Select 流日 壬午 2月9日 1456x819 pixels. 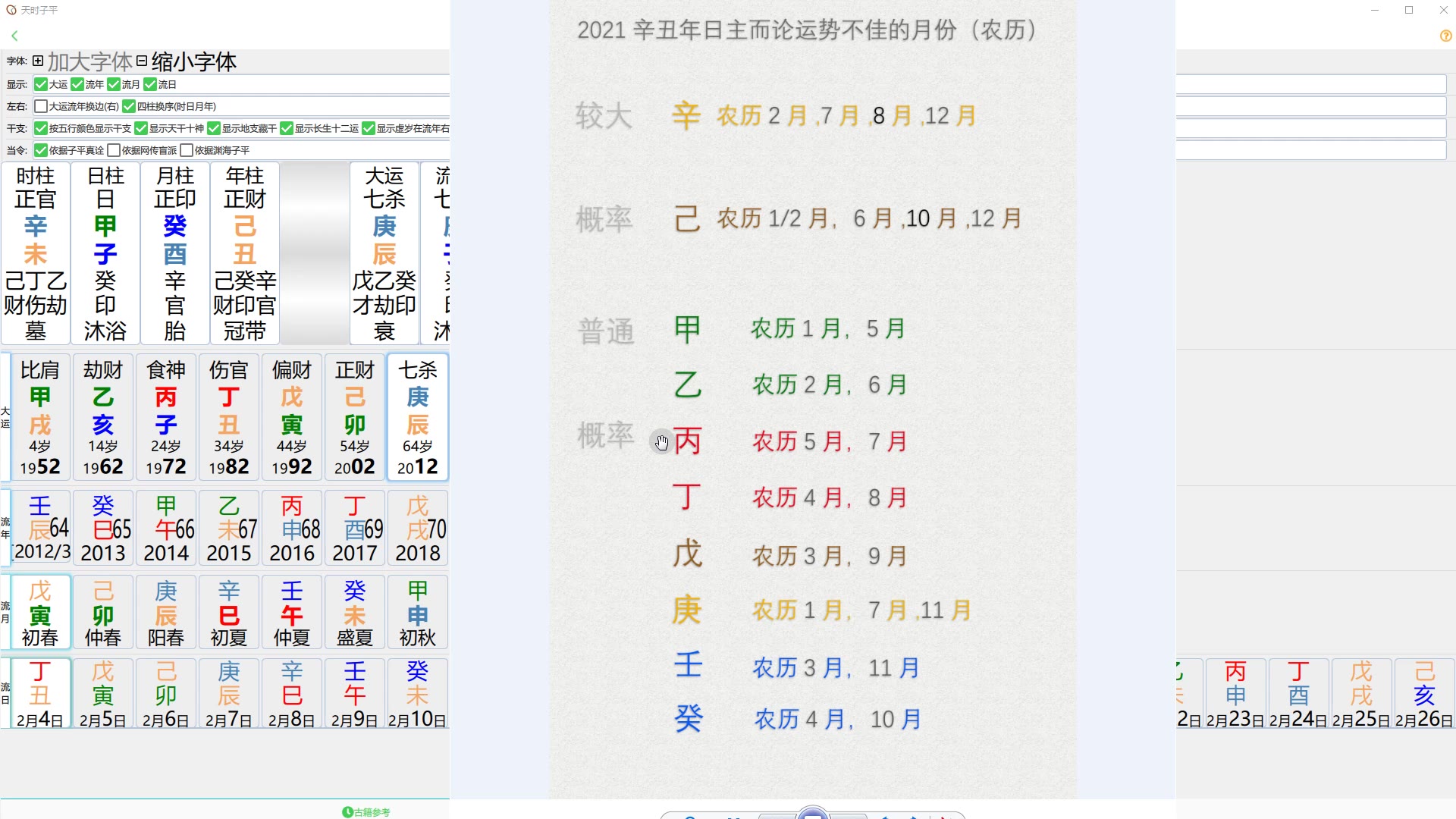point(355,694)
